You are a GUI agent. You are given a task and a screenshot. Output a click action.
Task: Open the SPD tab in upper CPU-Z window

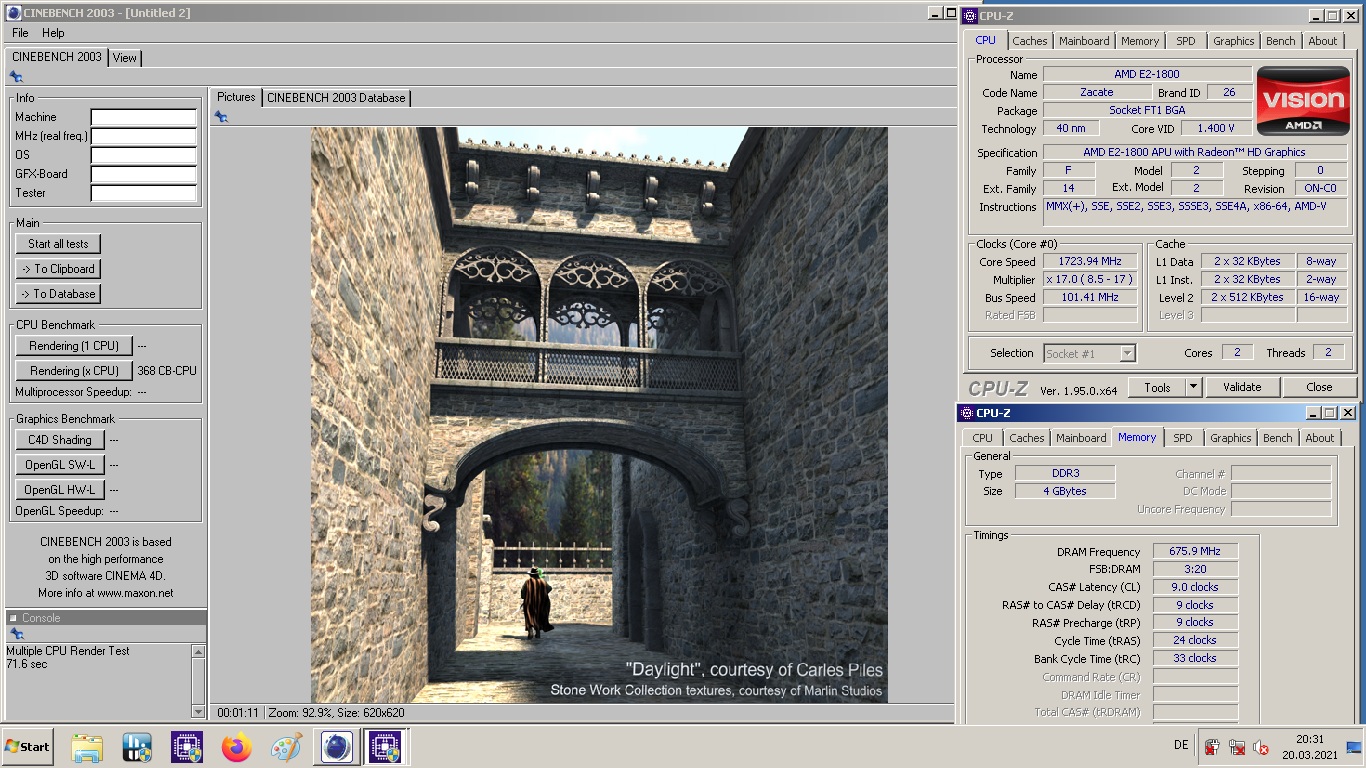point(1185,41)
